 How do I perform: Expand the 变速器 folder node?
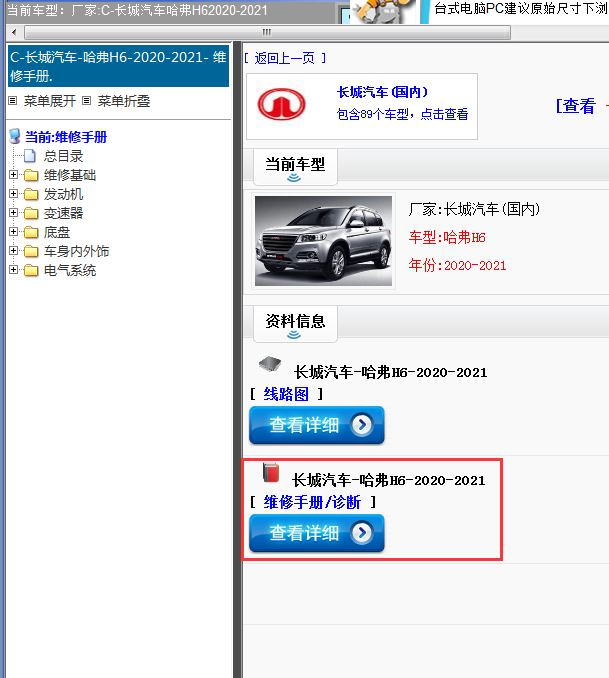pyautogui.click(x=13, y=213)
